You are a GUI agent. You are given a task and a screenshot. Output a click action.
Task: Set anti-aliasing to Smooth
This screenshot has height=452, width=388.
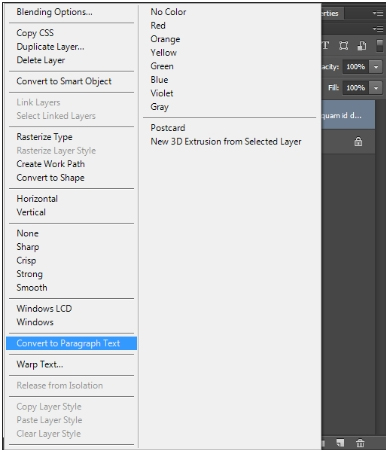(x=32, y=288)
